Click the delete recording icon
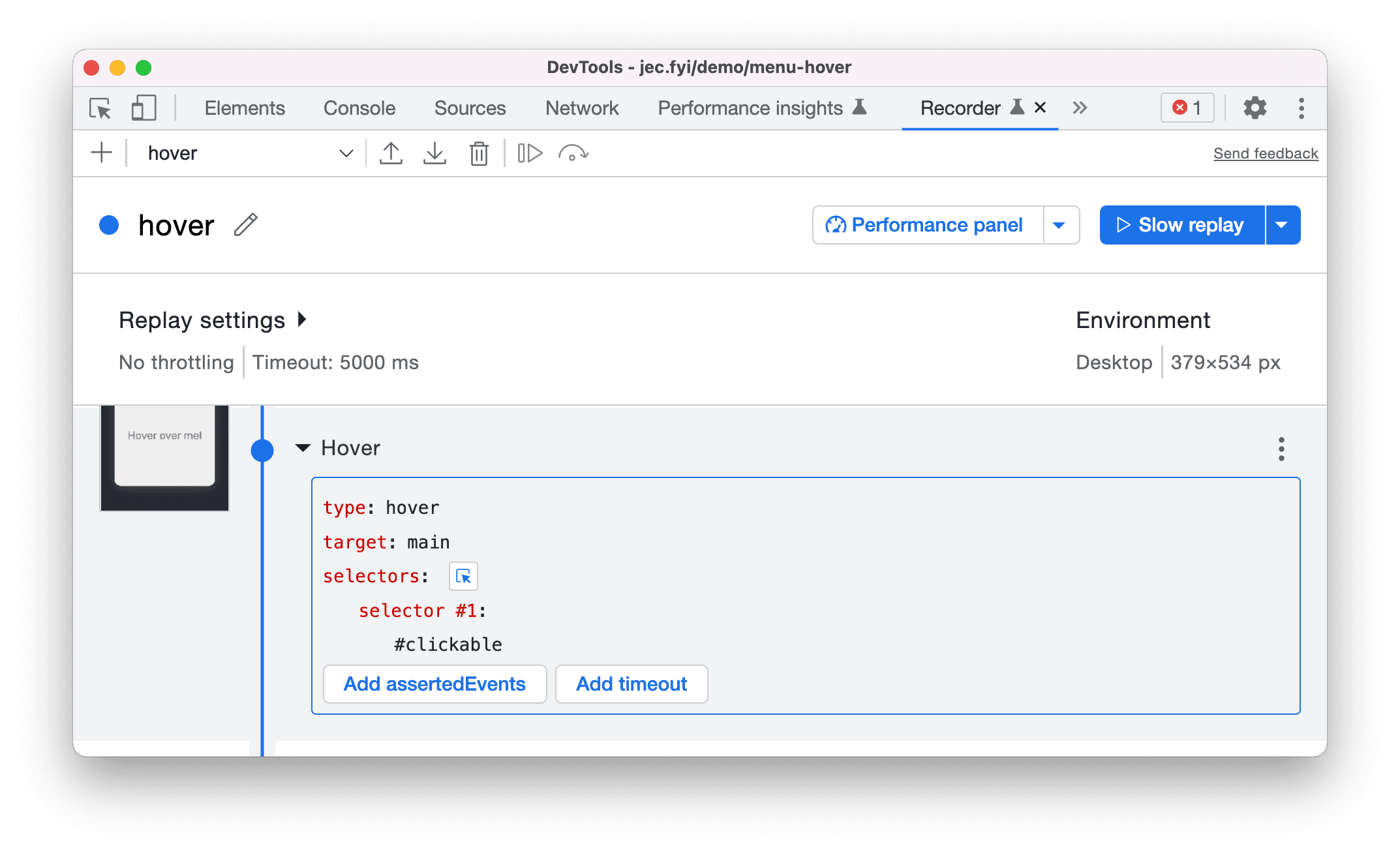Viewport: 1400px width, 853px height. coord(480,152)
